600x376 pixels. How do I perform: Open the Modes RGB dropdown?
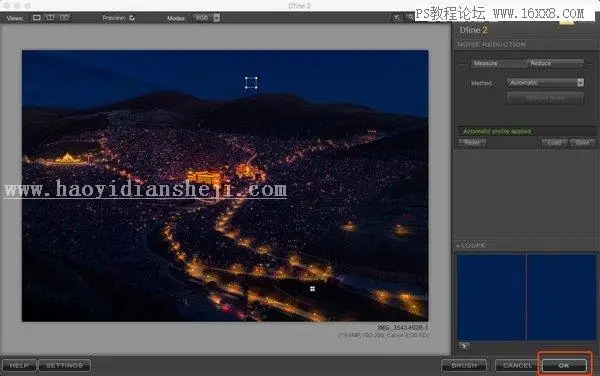(206, 18)
